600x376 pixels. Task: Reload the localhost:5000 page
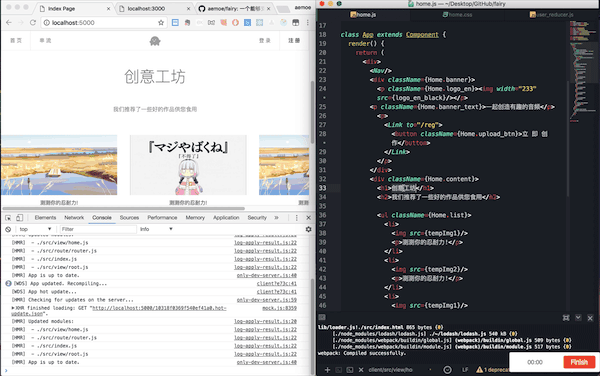click(33, 23)
